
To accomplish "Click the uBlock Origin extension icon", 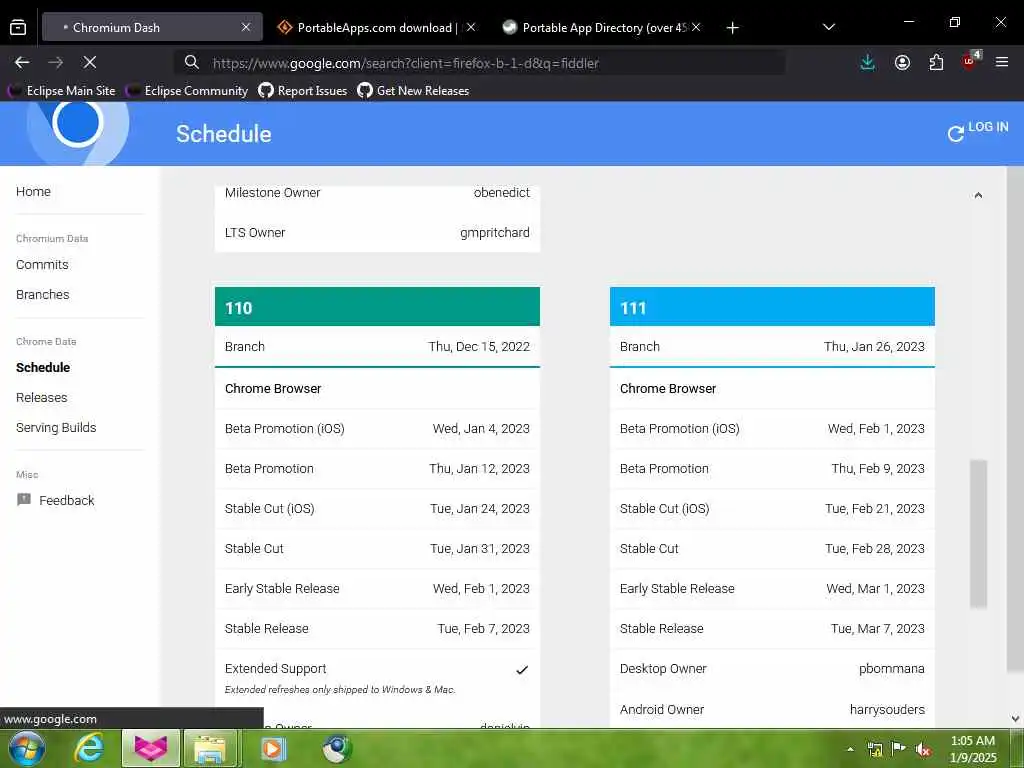I will point(970,61).
